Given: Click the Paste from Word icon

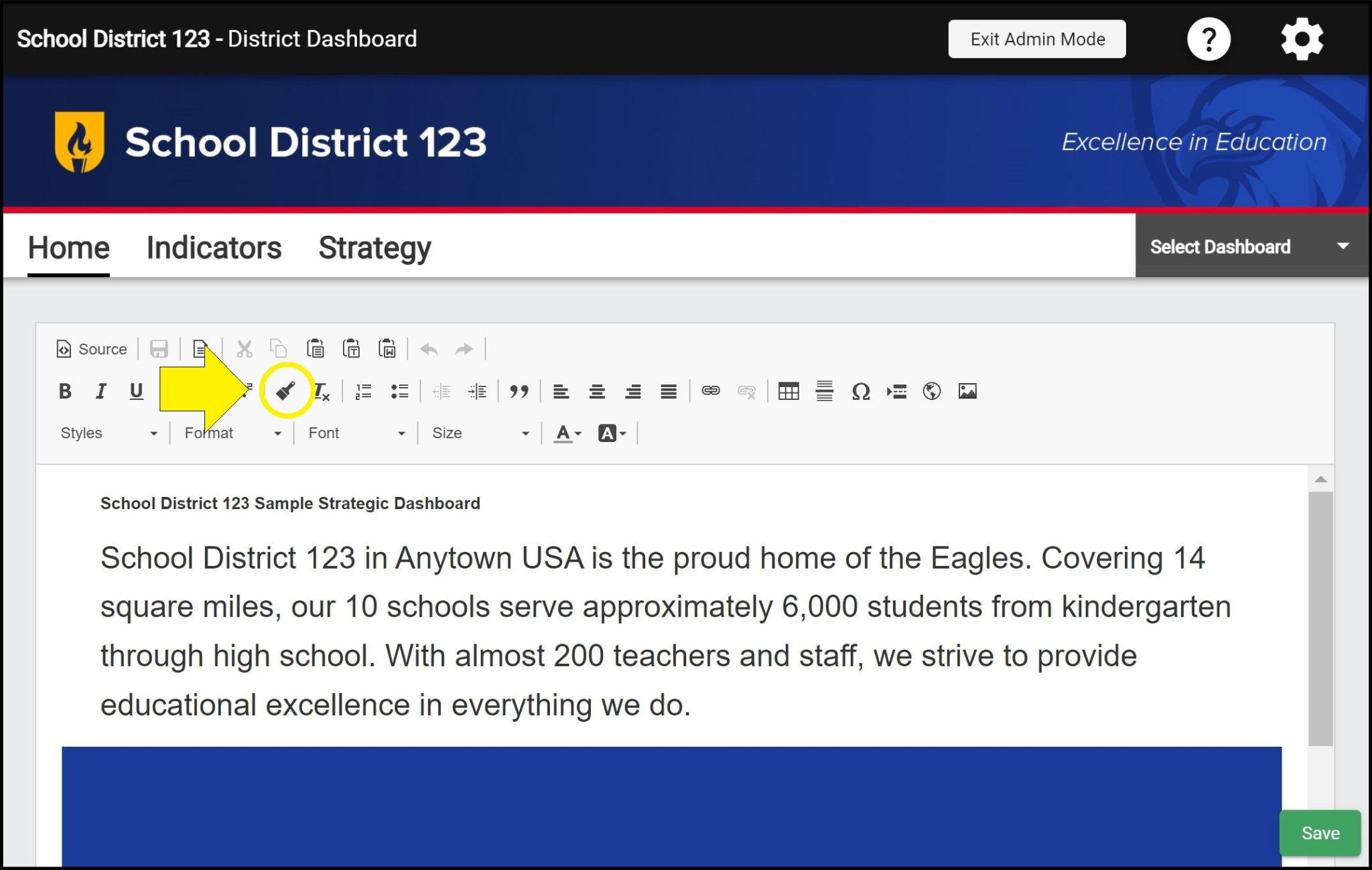Looking at the screenshot, I should tap(387, 349).
